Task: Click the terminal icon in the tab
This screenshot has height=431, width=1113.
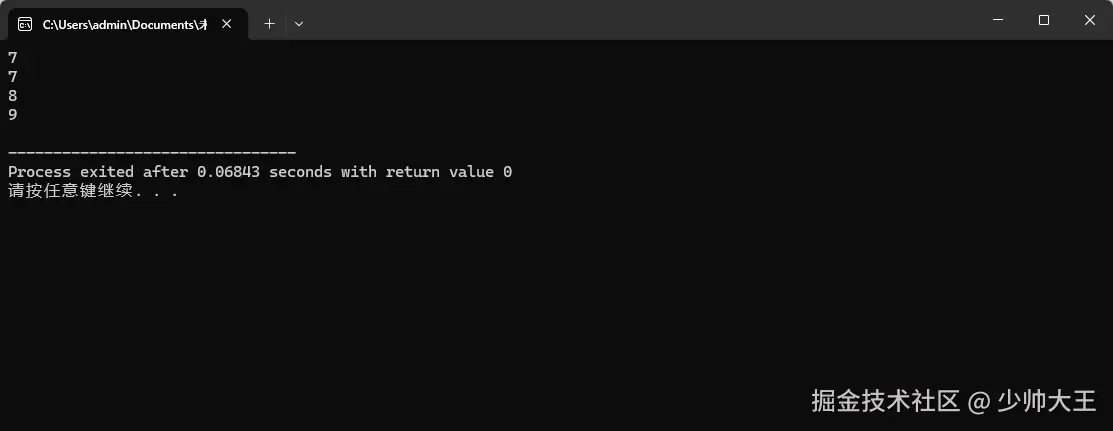Action: pos(25,24)
